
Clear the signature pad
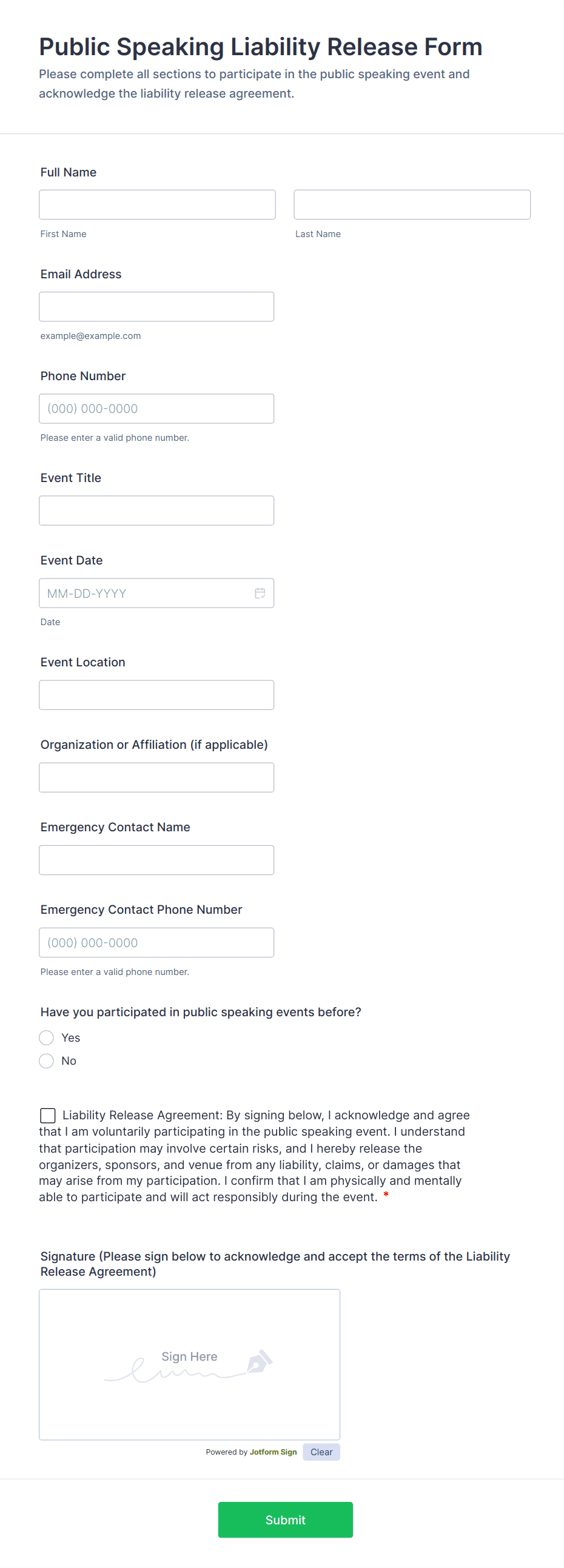coord(321,1452)
